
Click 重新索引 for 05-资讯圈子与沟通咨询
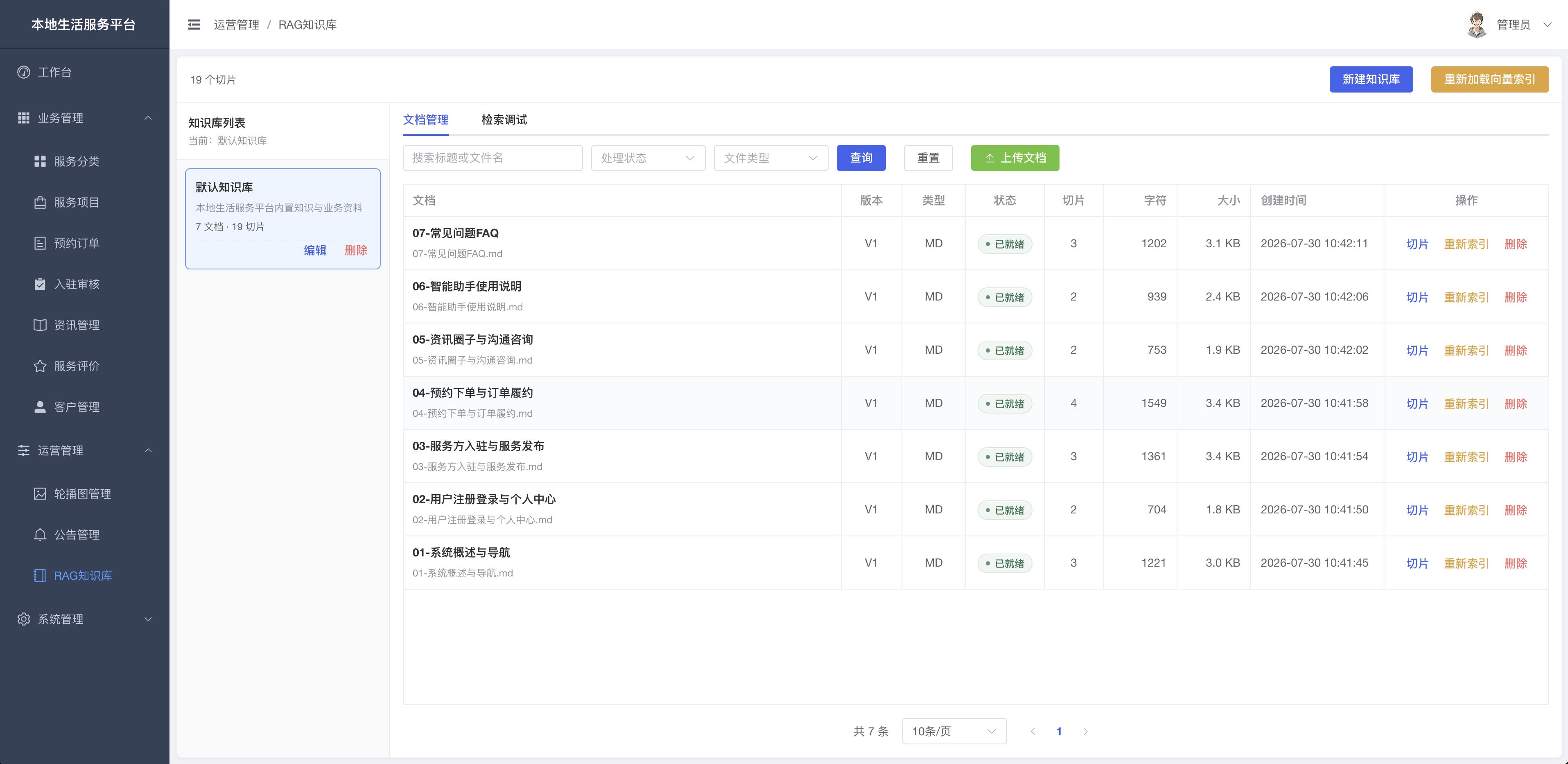click(1466, 350)
